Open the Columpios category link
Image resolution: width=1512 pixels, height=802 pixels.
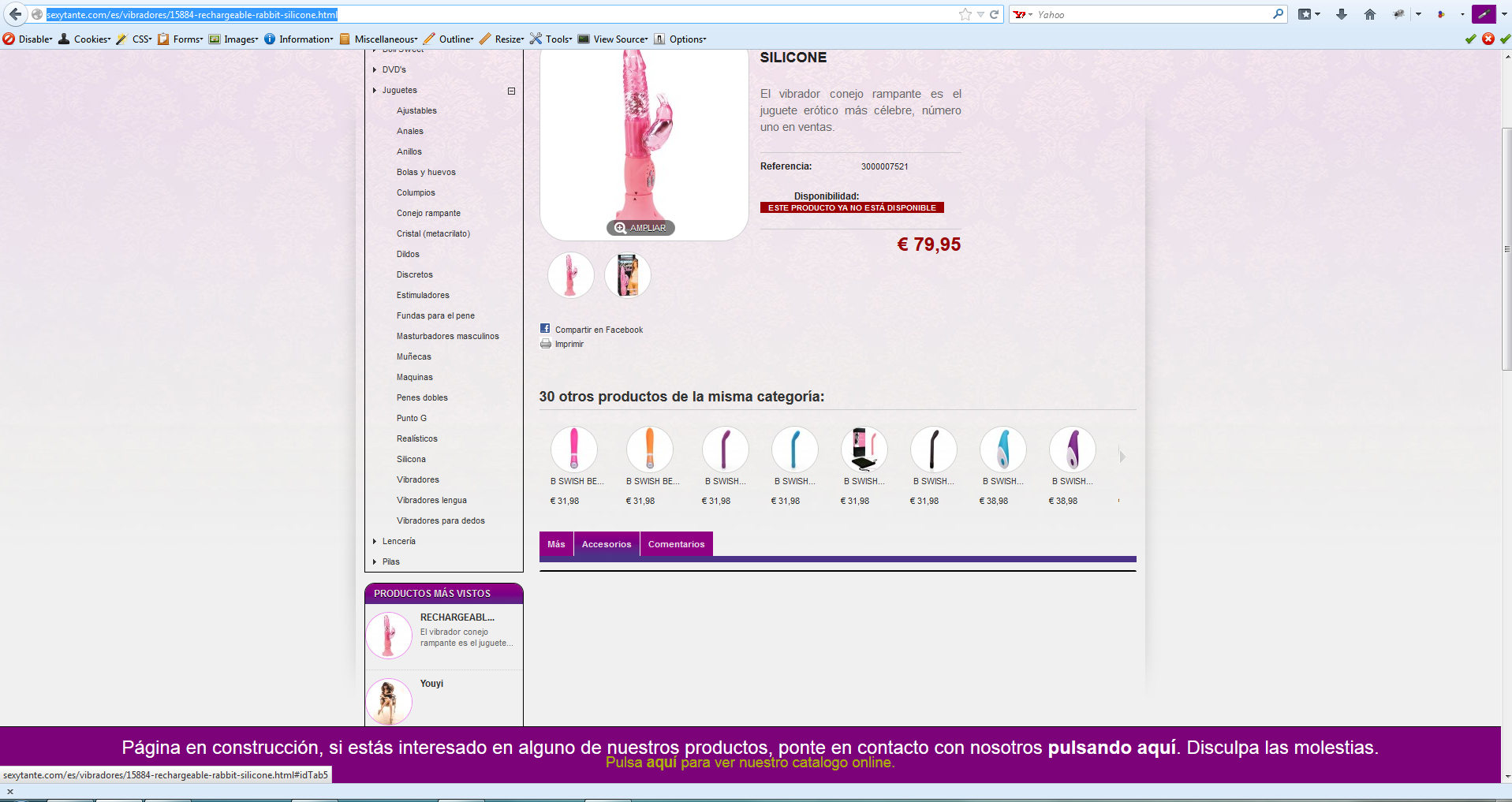416,192
